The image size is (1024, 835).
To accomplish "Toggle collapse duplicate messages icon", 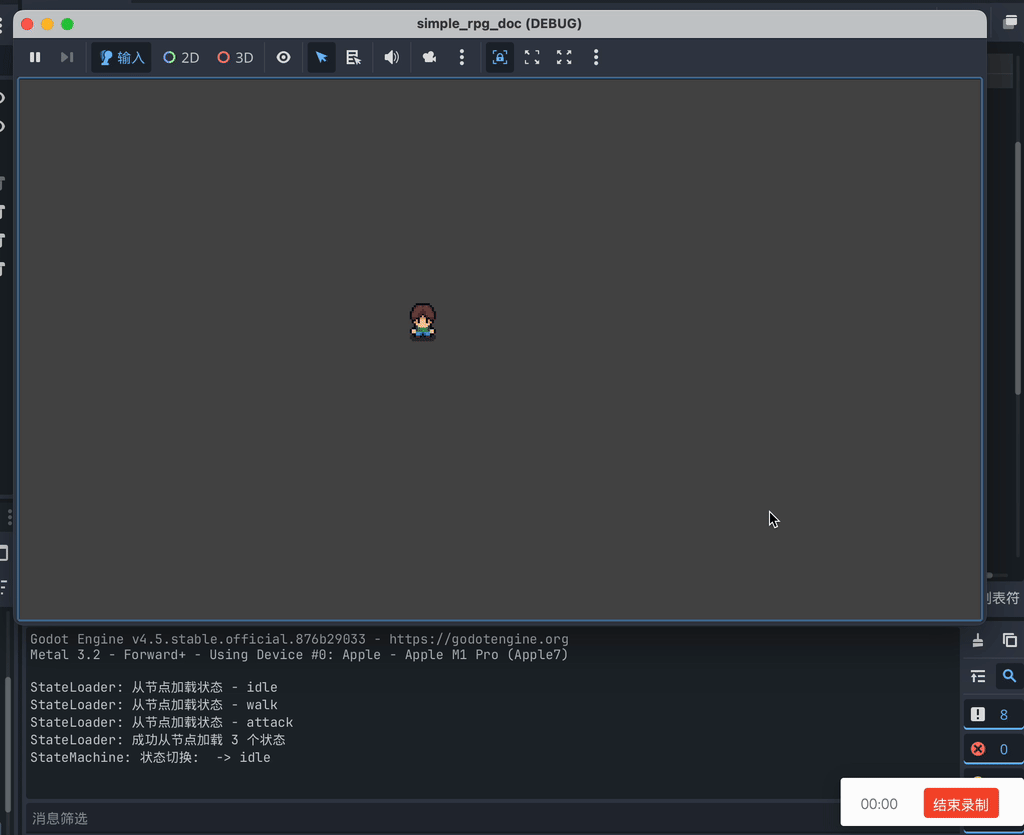I will 978,676.
